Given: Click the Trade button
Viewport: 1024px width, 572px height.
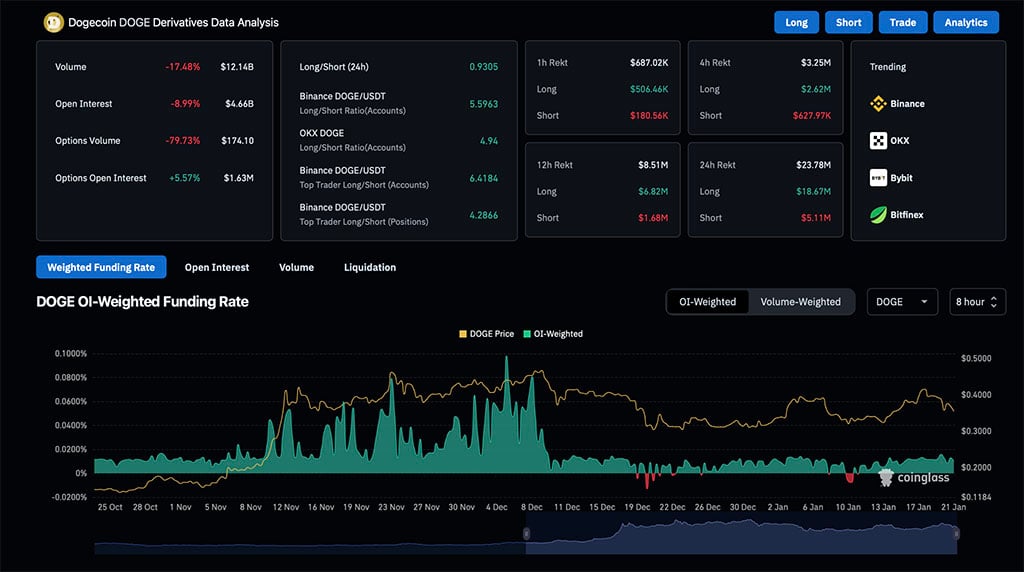Looking at the screenshot, I should (x=903, y=22).
